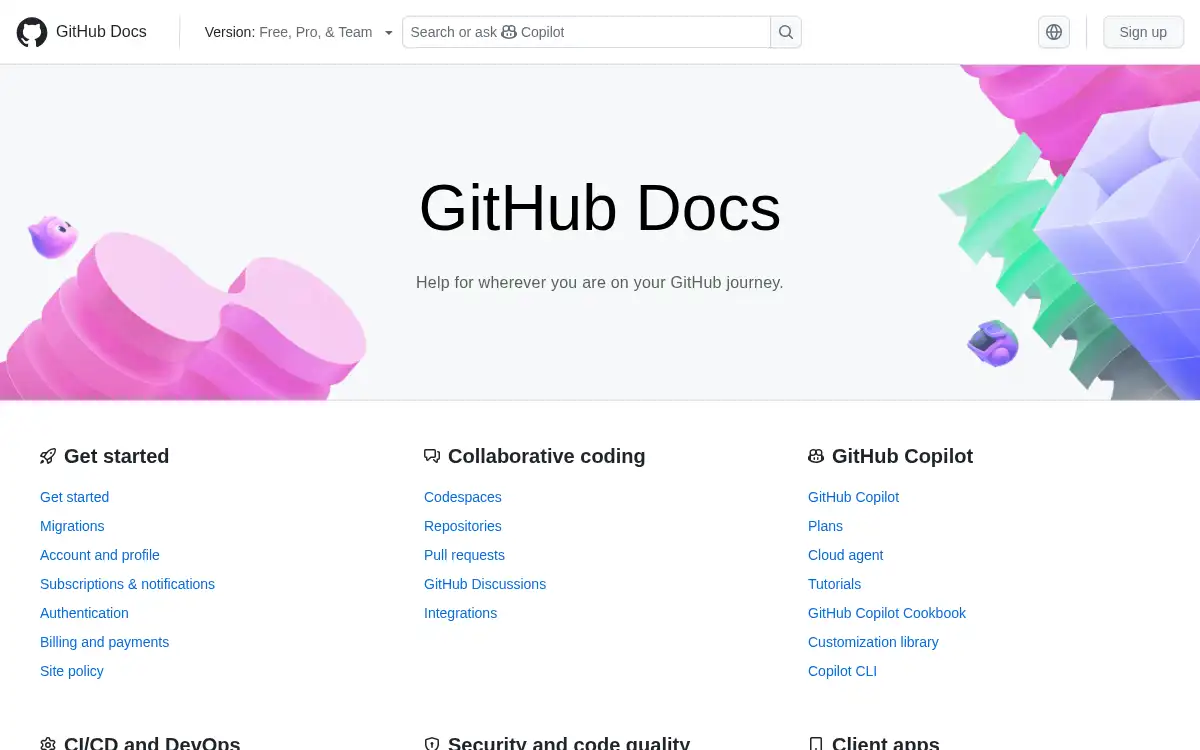The height and width of the screenshot is (750, 1200).
Task: Open the Copilot CLI link
Action: (x=842, y=671)
